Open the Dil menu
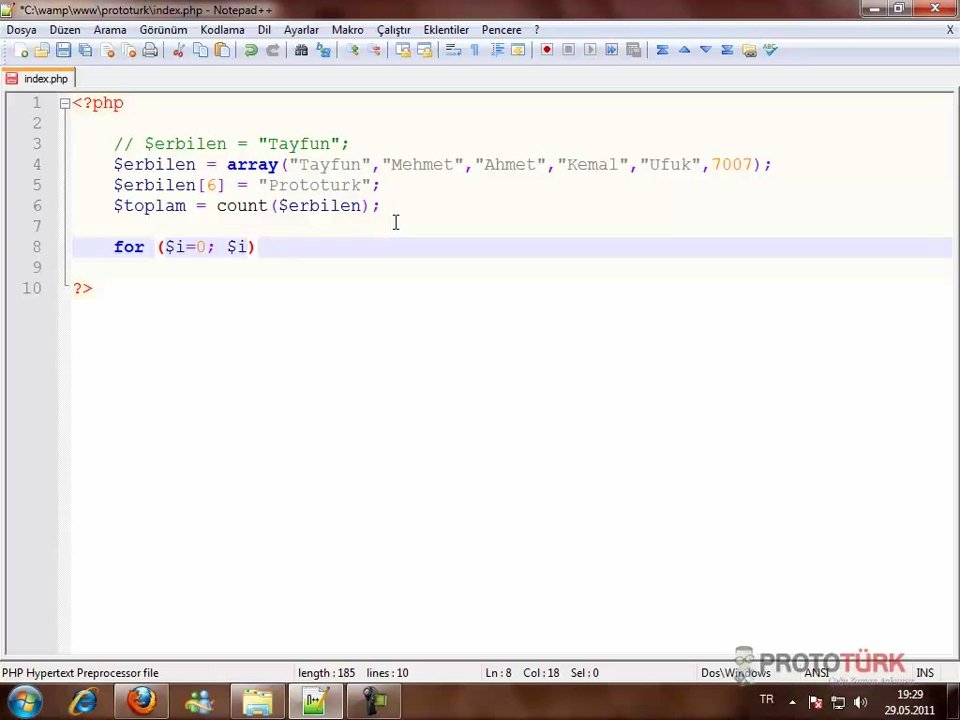Screen dimensions: 960x720 (264, 29)
